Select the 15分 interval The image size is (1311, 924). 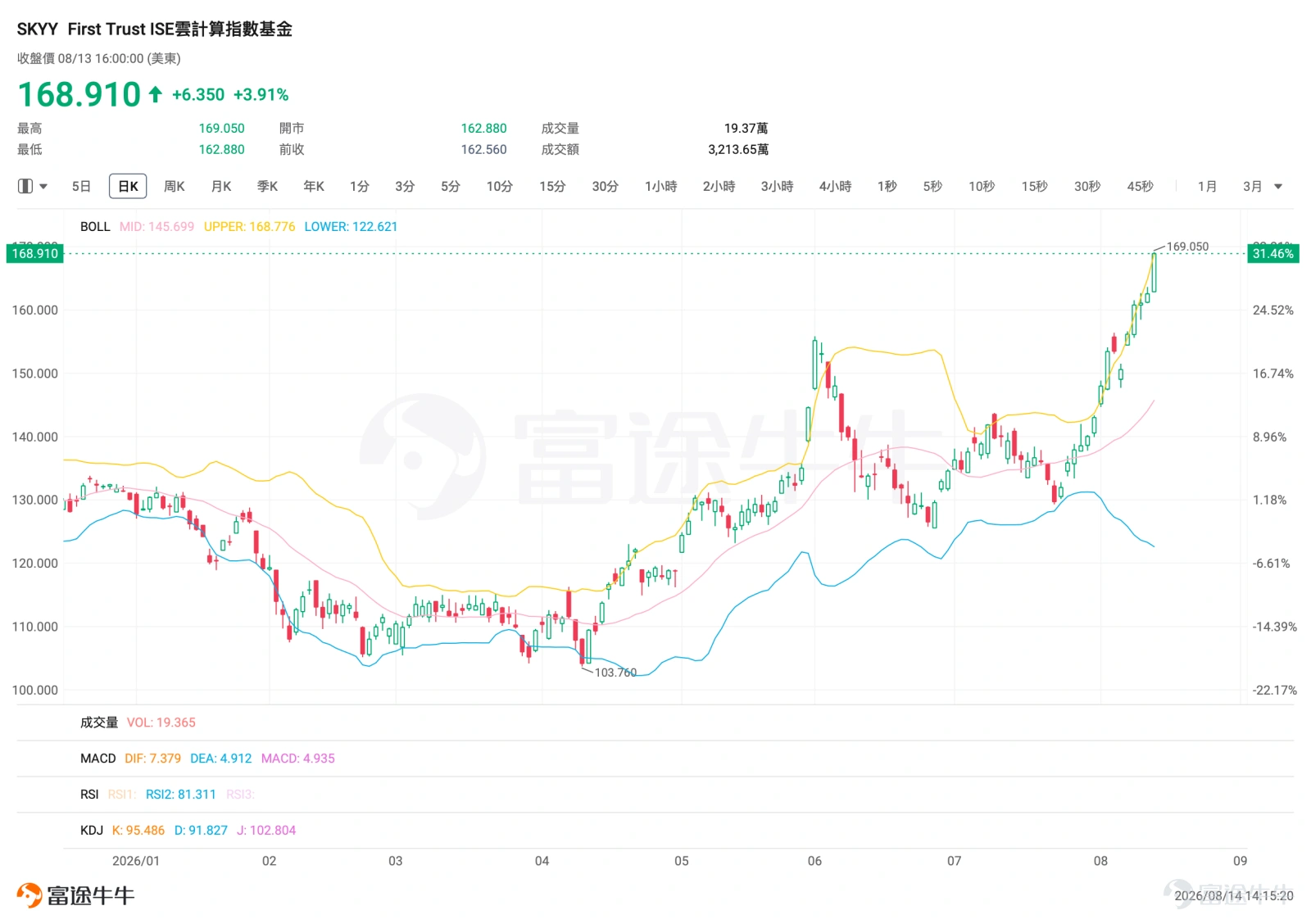point(552,187)
